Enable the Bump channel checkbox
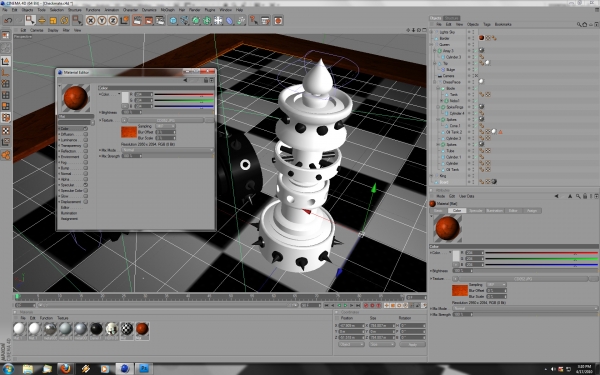This screenshot has width=600, height=375. (x=85, y=168)
